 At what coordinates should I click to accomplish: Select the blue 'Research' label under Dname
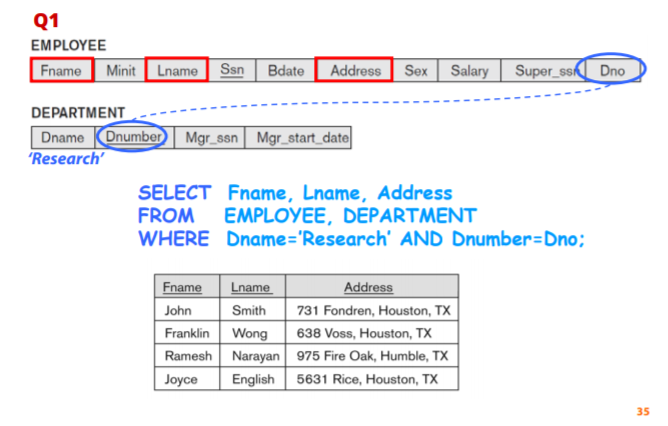coord(66,158)
